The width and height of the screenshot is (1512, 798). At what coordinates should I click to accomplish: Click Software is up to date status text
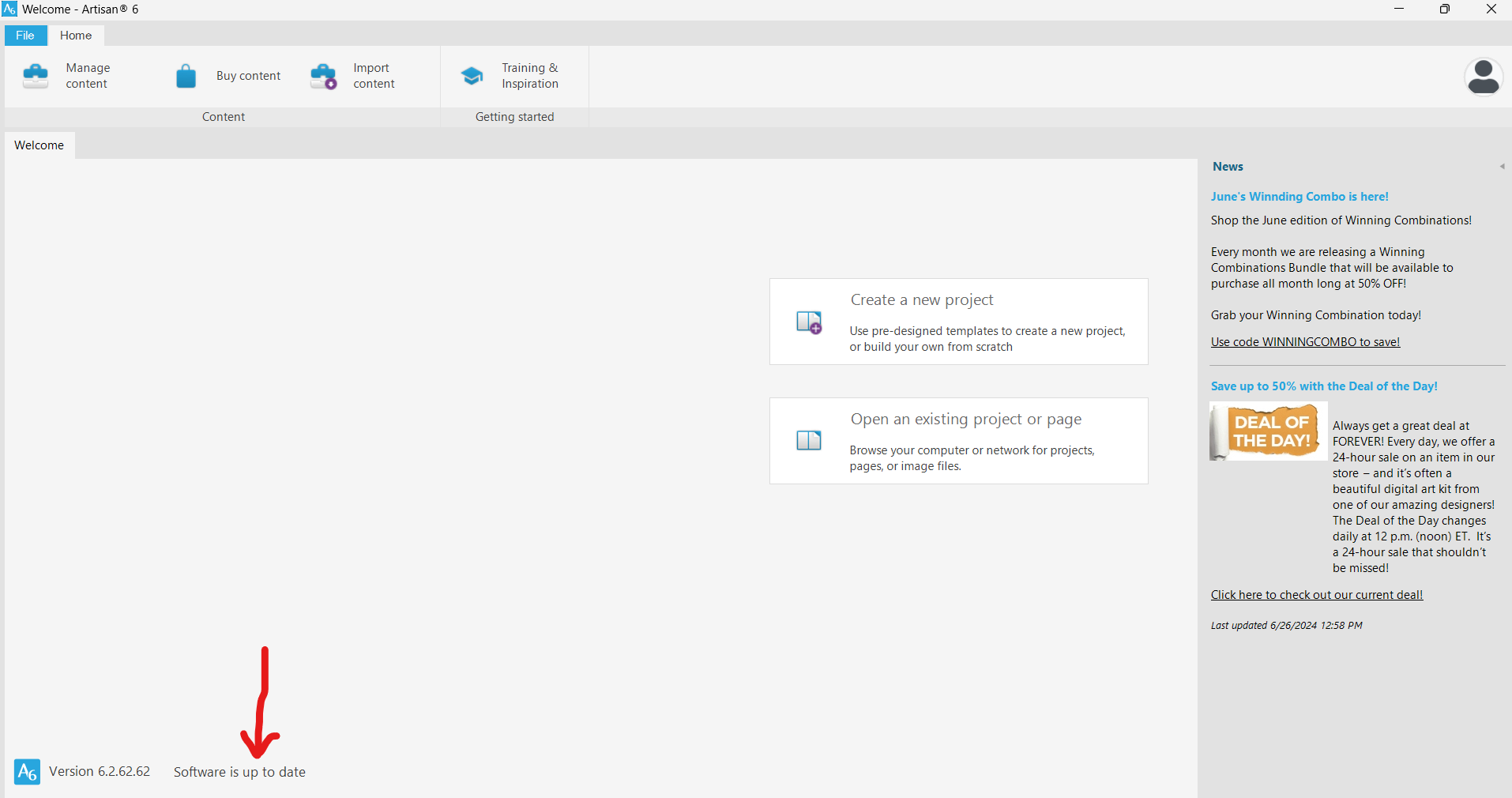pos(239,772)
